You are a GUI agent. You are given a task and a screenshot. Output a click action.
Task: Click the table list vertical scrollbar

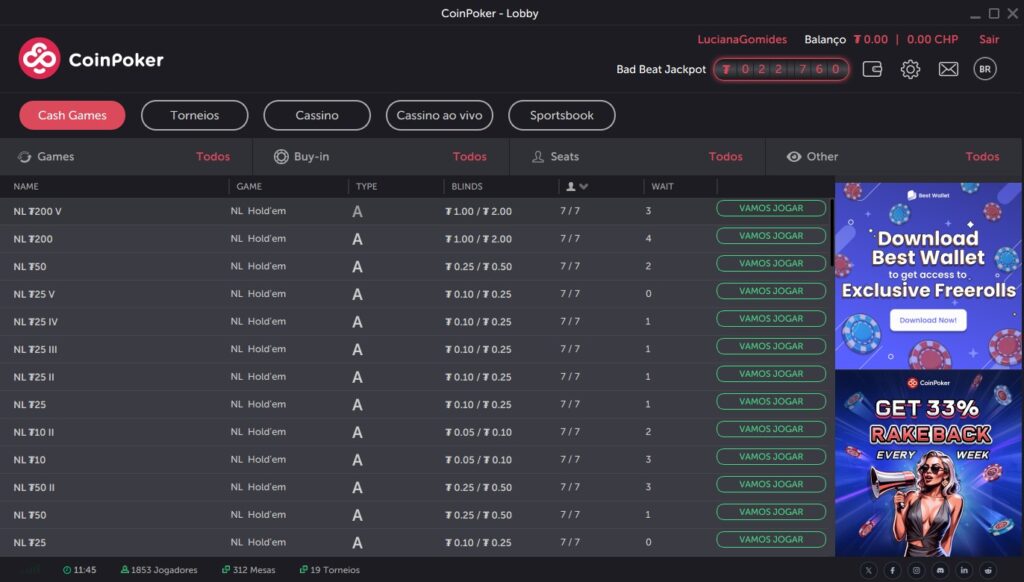[x=831, y=232]
